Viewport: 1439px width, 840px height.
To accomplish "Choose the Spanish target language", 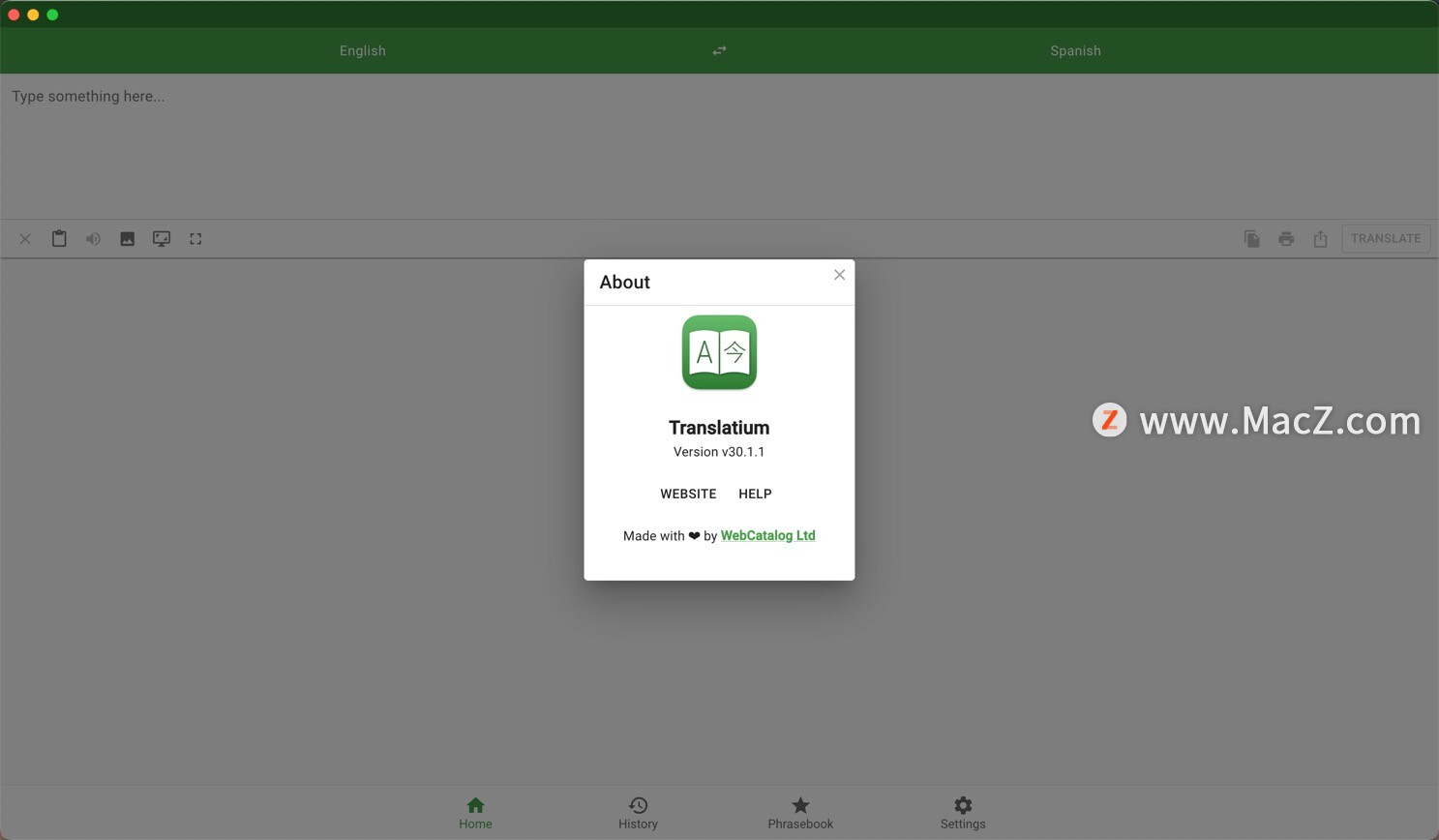I will [1075, 50].
